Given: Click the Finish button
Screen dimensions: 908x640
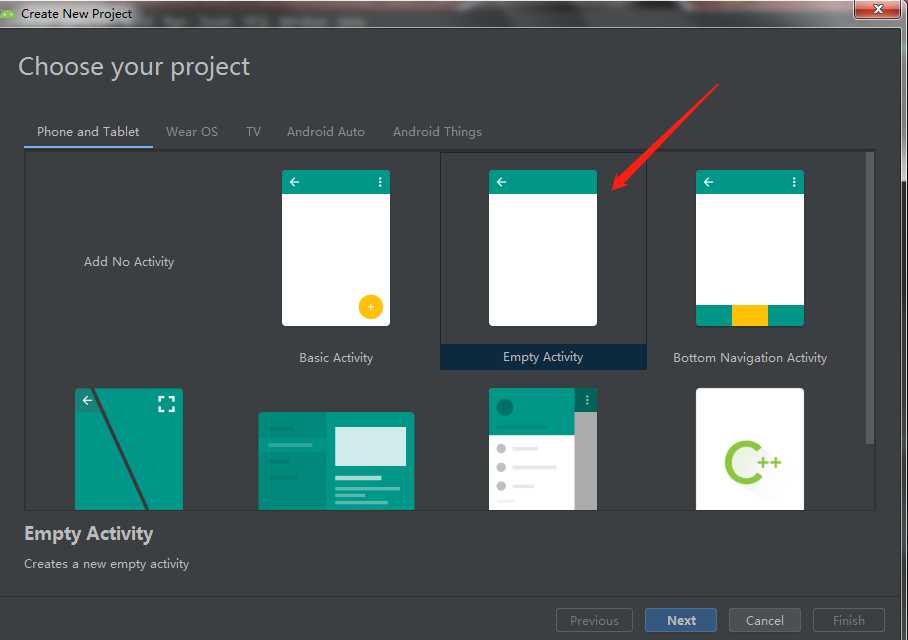Looking at the screenshot, I should click(x=848, y=620).
